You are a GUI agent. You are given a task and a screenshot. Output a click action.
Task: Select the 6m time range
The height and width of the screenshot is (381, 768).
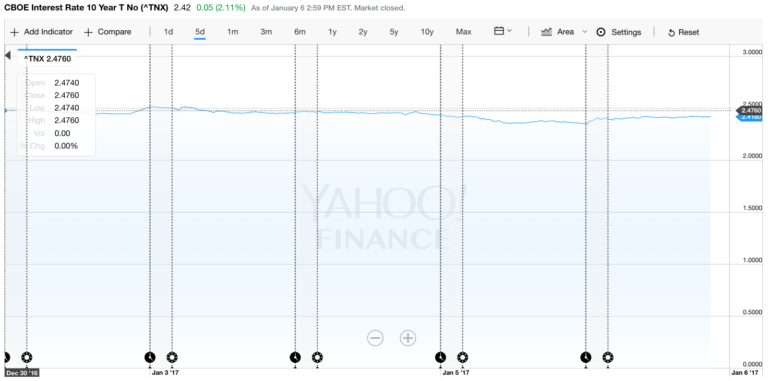coord(300,32)
